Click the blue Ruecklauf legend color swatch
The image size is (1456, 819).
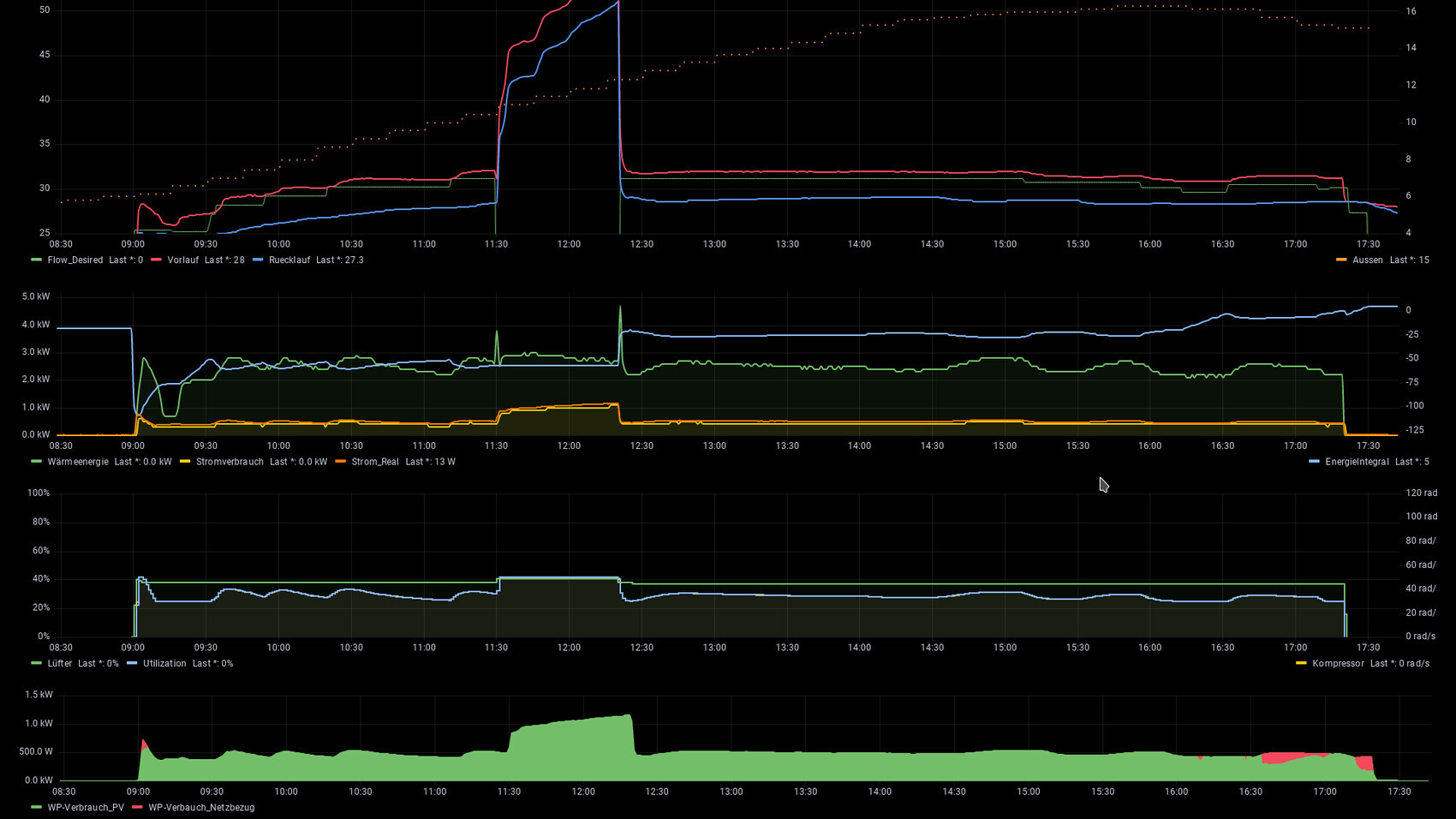point(258,260)
